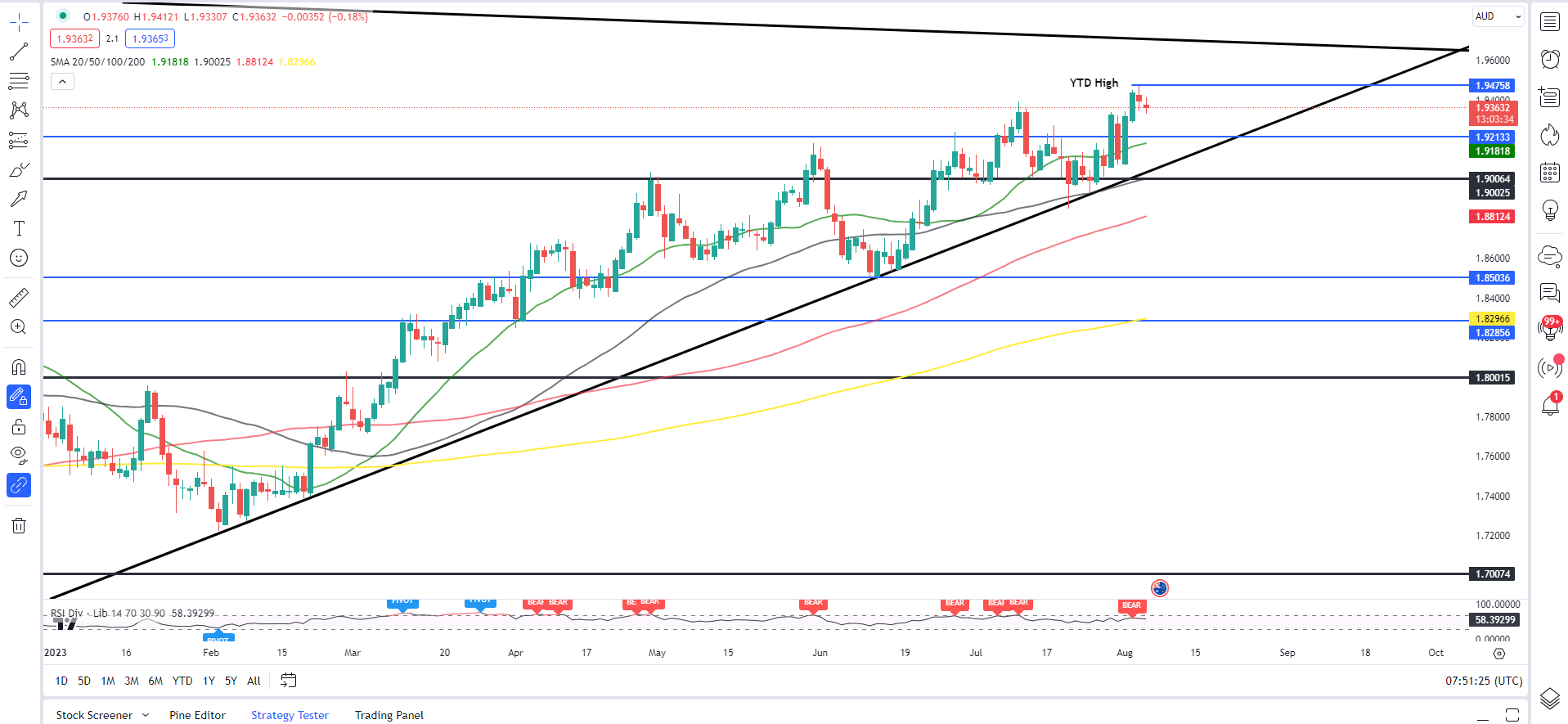Viewport: 1568px width, 724px height.
Task: Open the Fibonacci and Gann tools
Action: tap(19, 81)
